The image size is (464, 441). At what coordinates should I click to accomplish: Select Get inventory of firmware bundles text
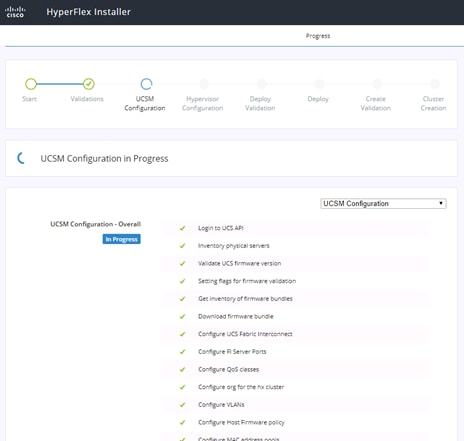coord(245,299)
